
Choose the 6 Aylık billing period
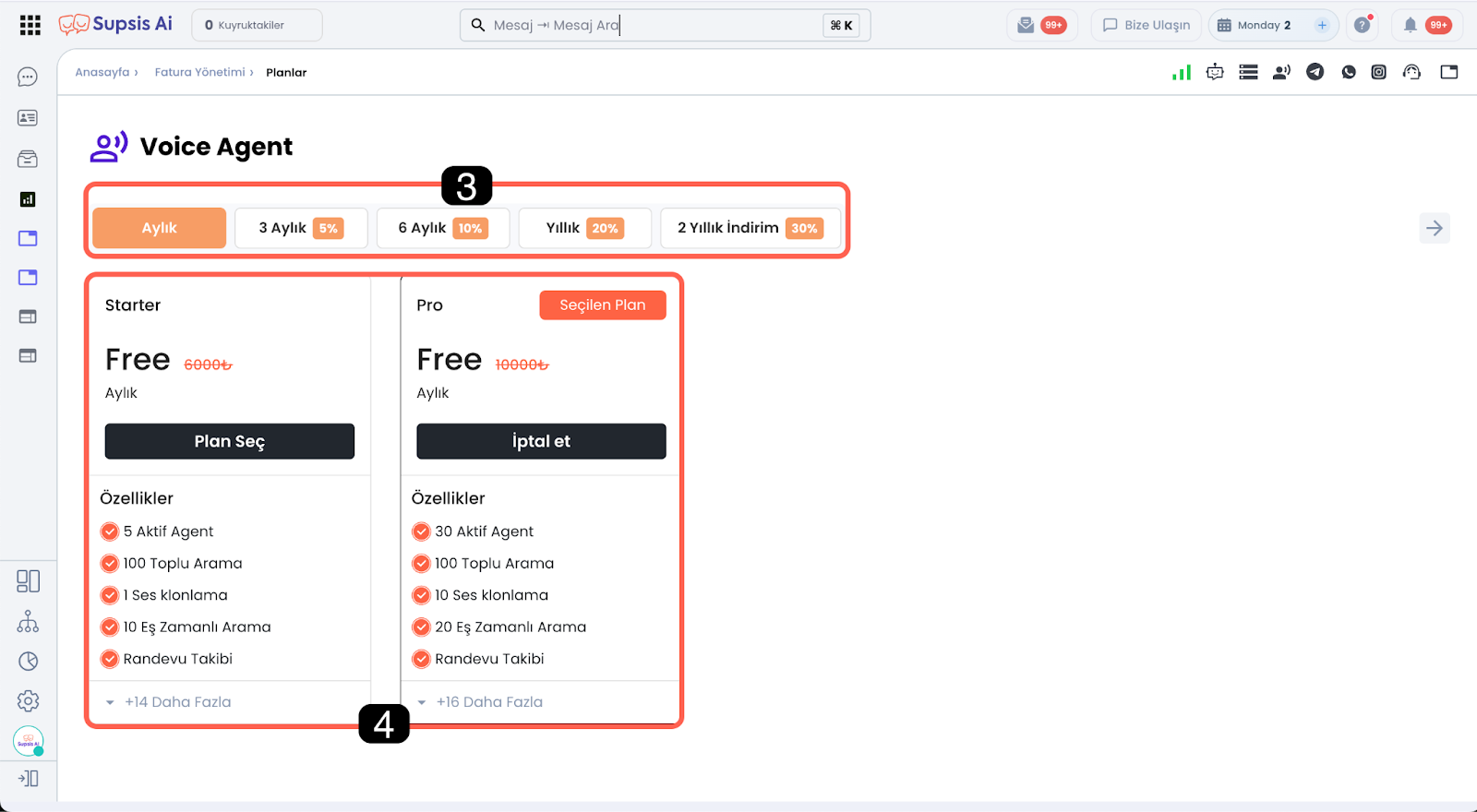click(x=442, y=228)
